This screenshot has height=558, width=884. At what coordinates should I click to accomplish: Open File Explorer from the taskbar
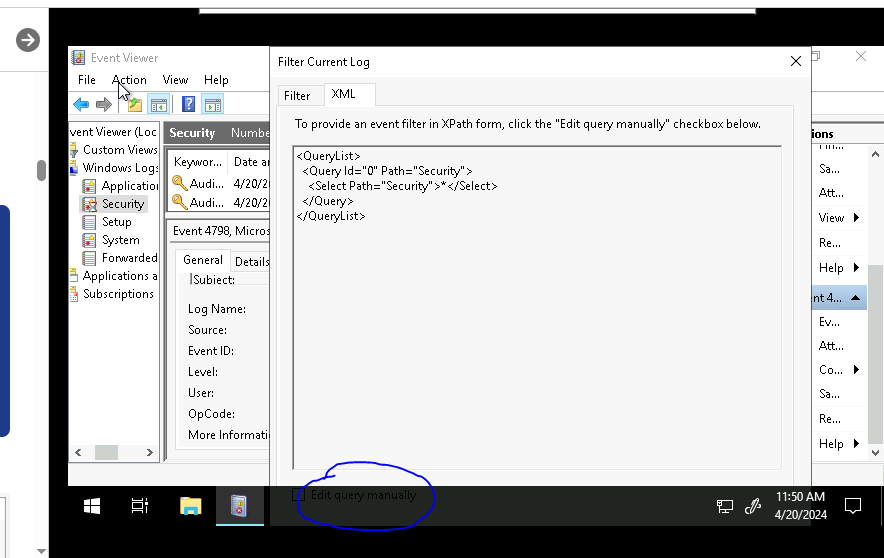190,506
